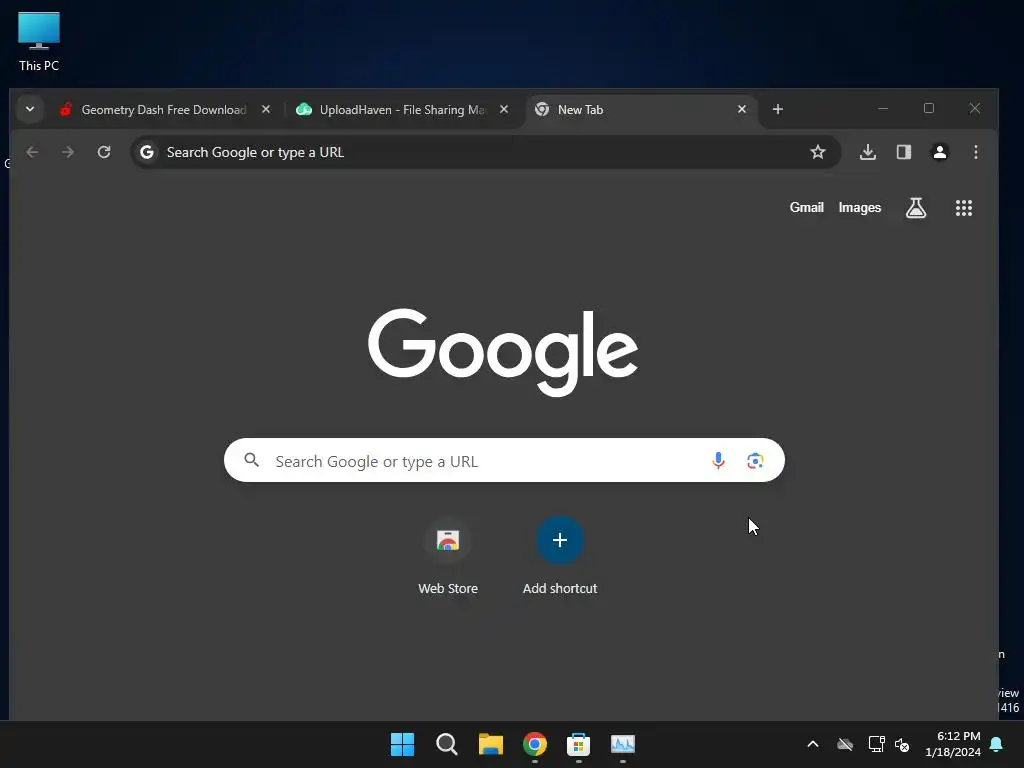This screenshot has height=768, width=1024.
Task: Open the Images link
Action: click(x=859, y=208)
